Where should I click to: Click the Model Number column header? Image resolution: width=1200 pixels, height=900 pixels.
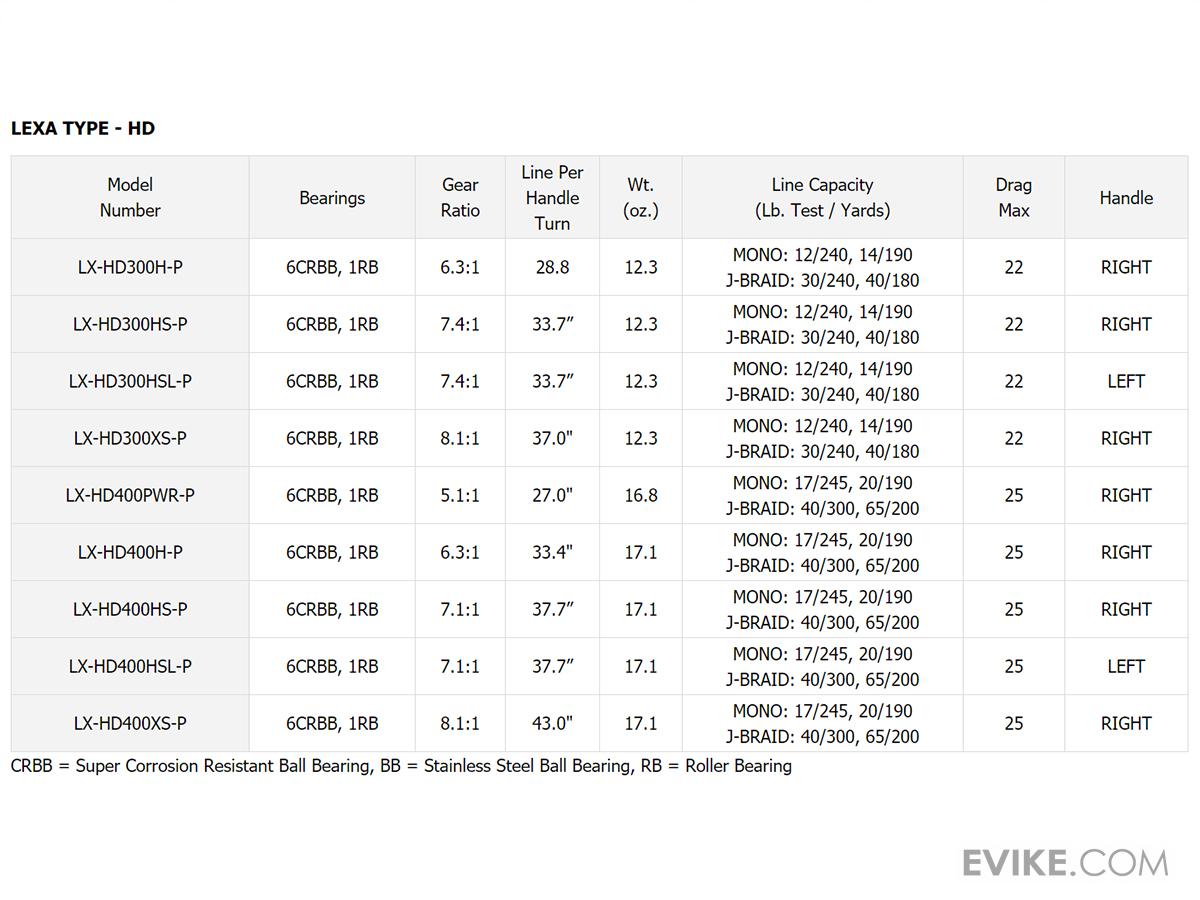coord(130,197)
